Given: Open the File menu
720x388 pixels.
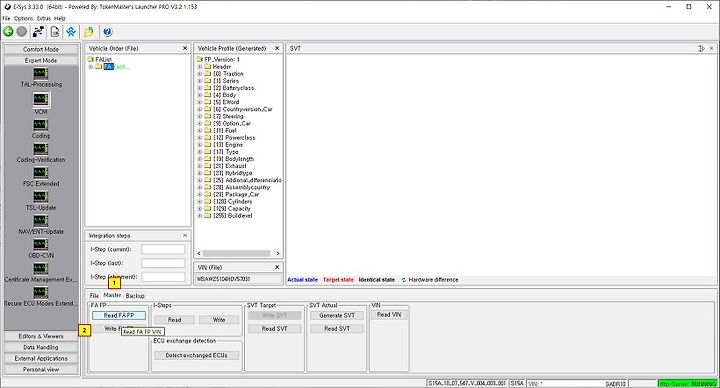Looking at the screenshot, I should pyautogui.click(x=6, y=18).
